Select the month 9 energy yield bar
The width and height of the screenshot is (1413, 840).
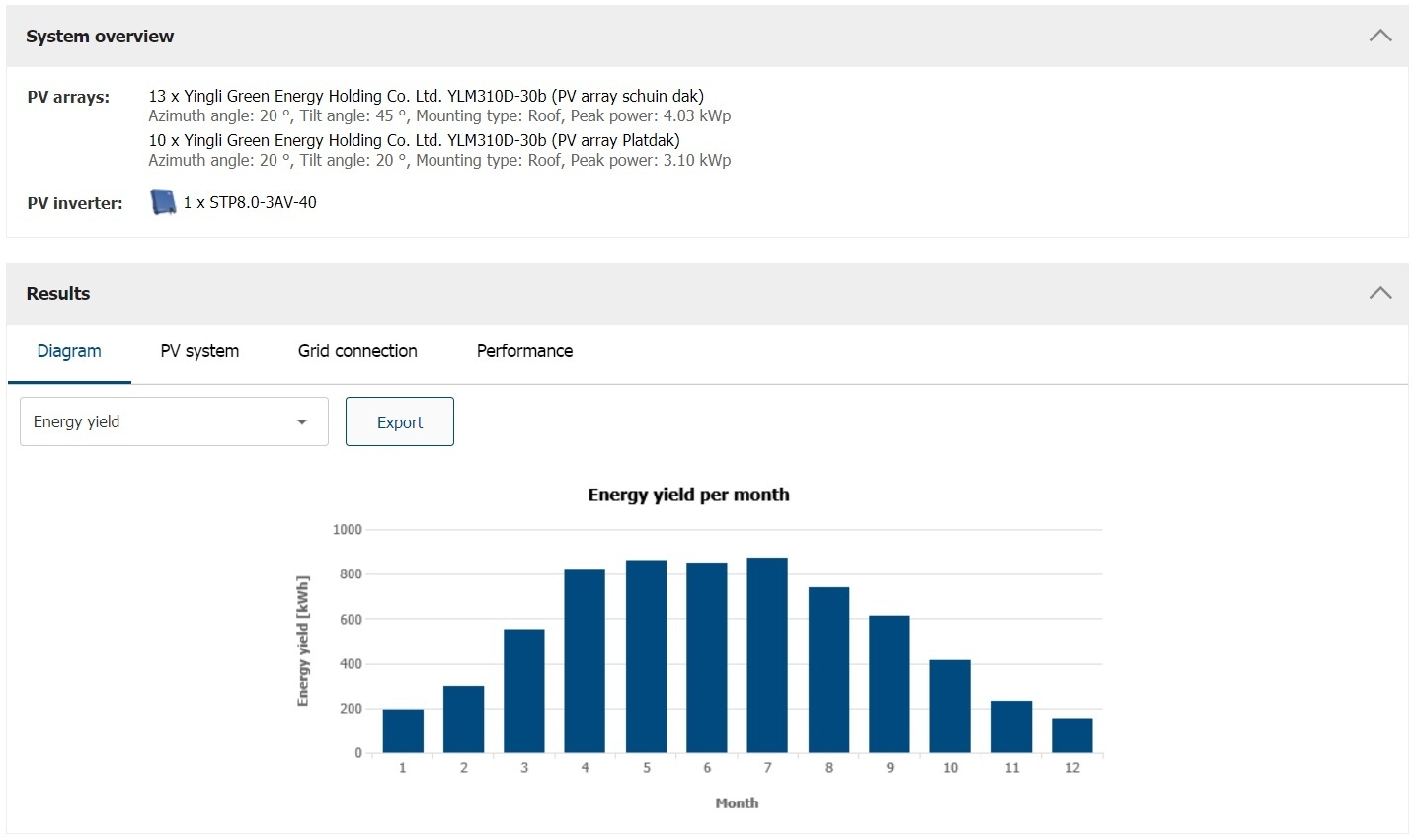tap(890, 684)
